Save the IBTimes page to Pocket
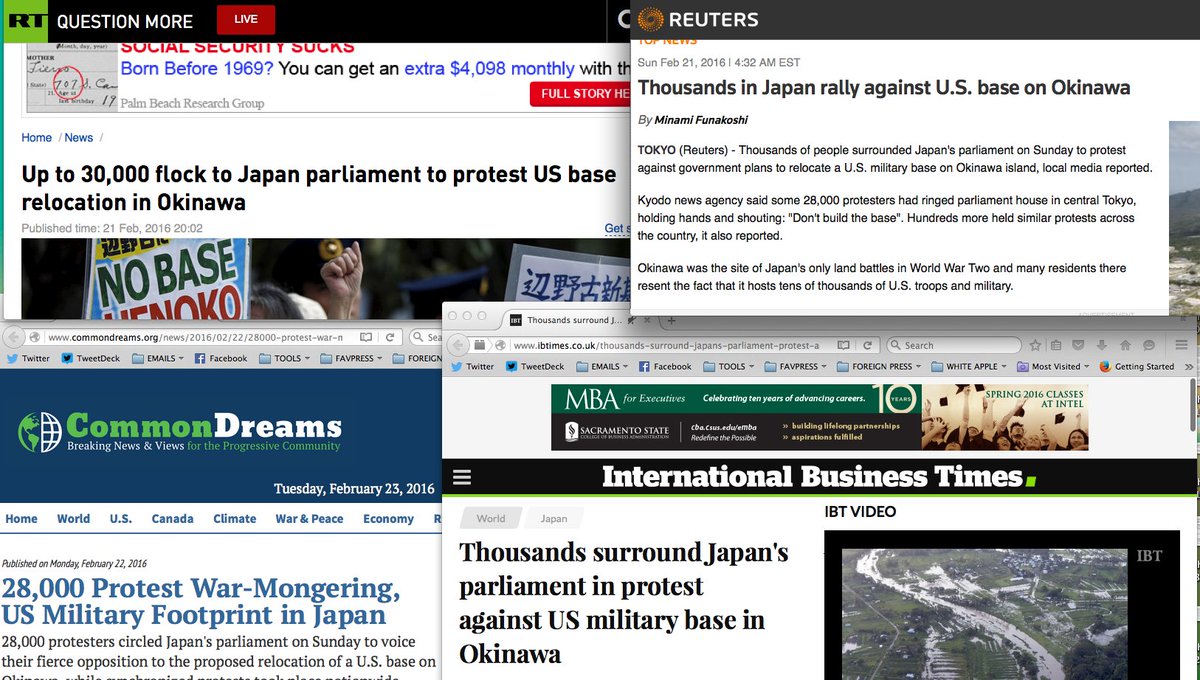Viewport: 1200px width, 680px height. [1079, 345]
